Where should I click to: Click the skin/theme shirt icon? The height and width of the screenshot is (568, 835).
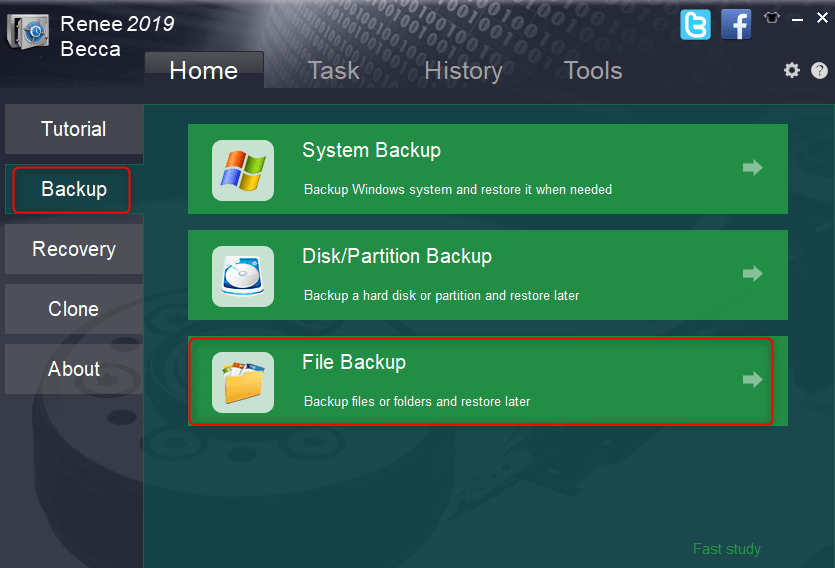[771, 18]
